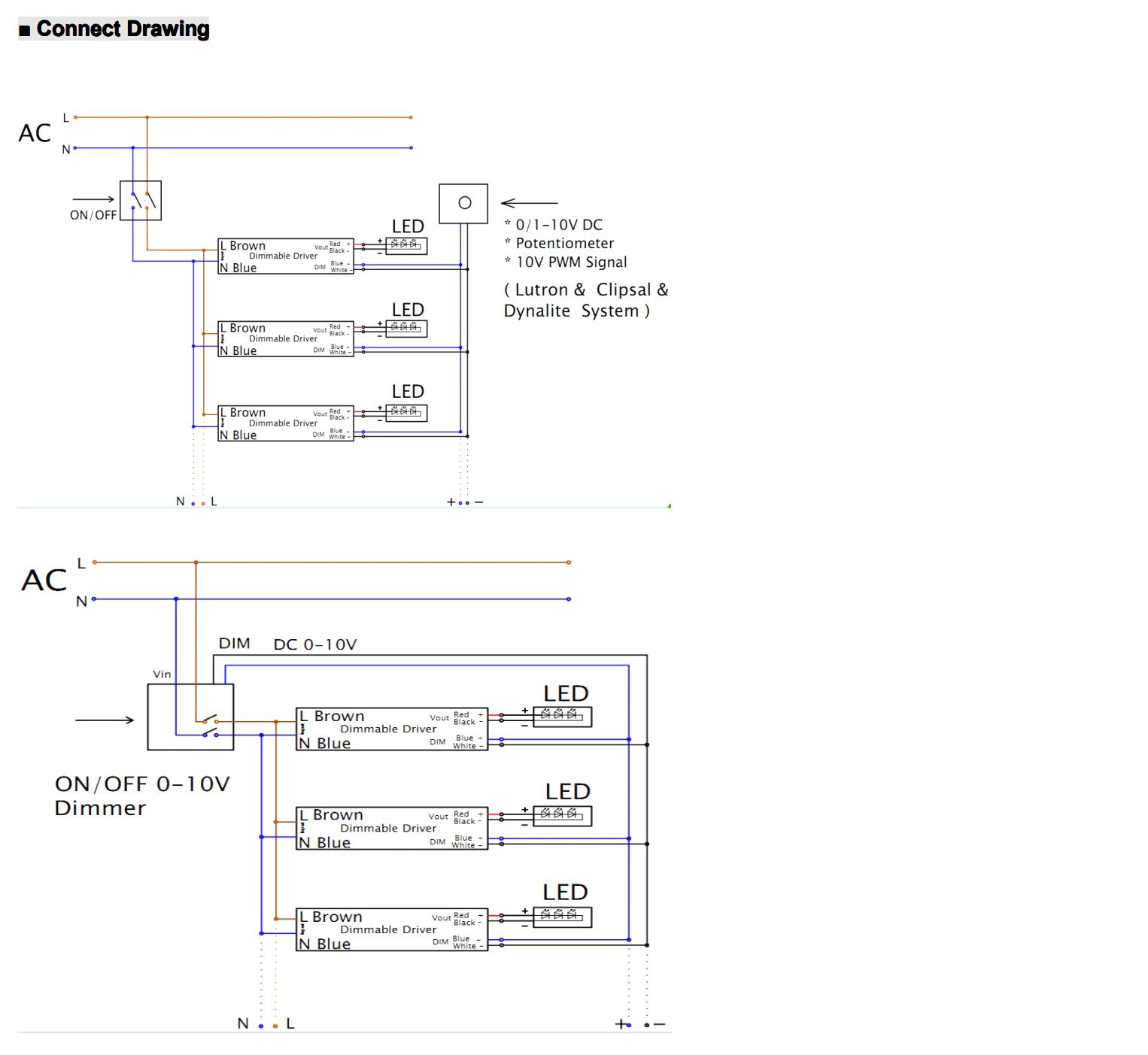This screenshot has width=1148, height=1055.
Task: Click the first Dimmable Driver box in the 0-10V dimmer diagram
Action: [392, 729]
